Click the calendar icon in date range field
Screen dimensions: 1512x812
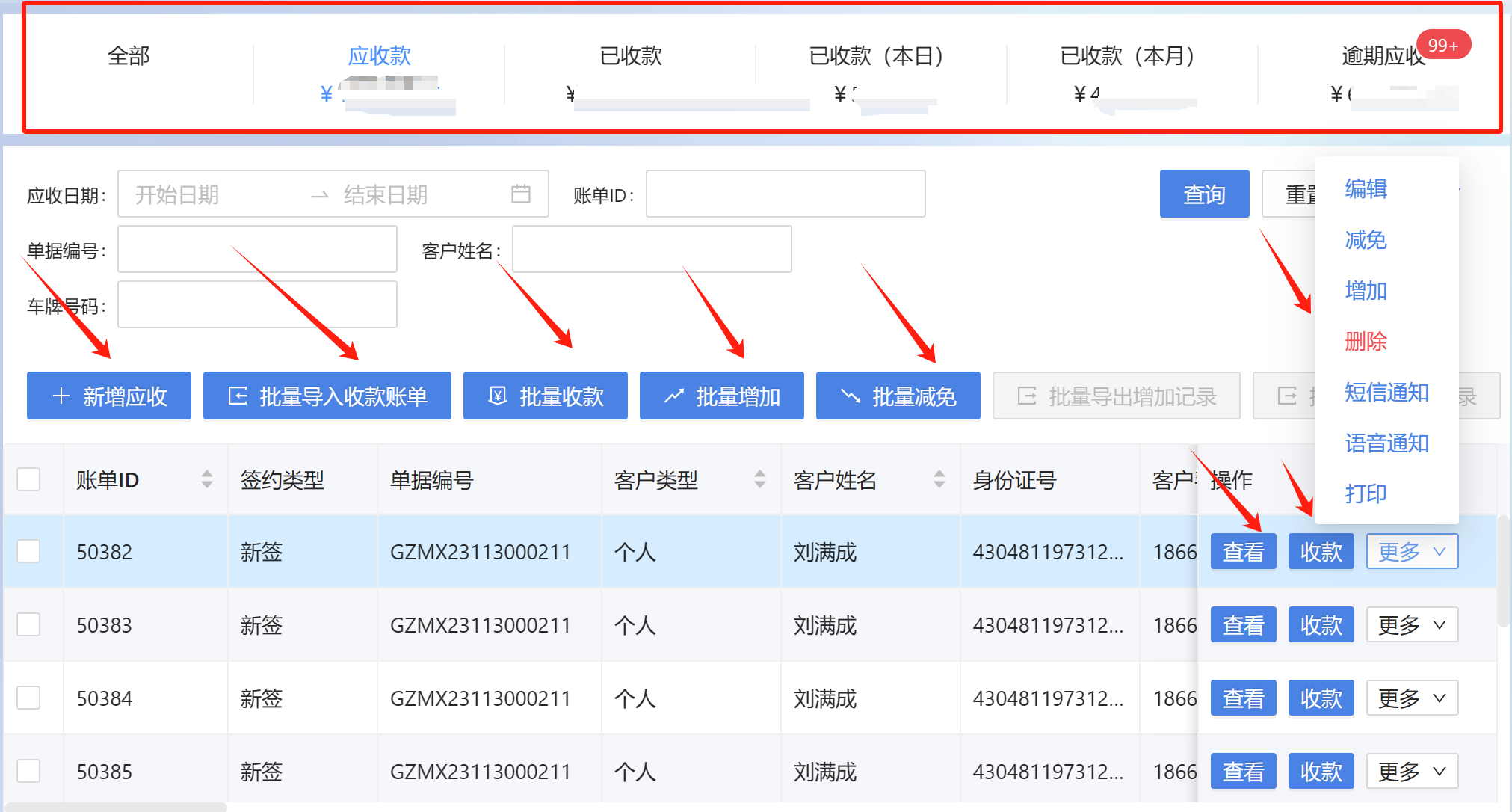[520, 194]
